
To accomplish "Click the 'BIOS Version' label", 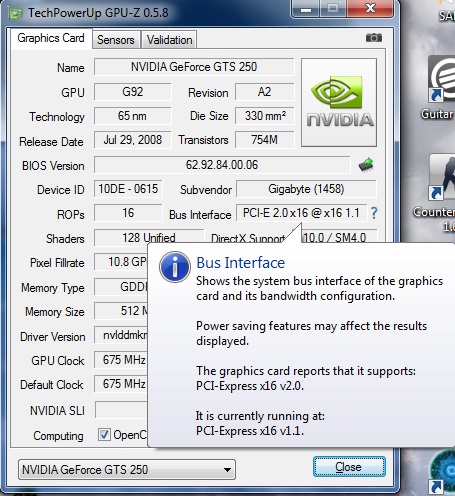I will click(53, 166).
